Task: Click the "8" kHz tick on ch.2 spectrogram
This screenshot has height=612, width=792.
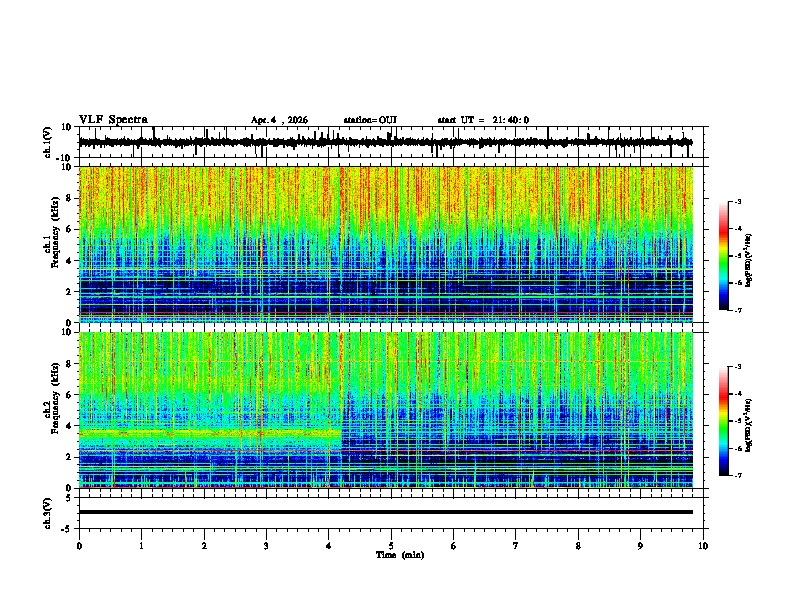Action: 70,364
